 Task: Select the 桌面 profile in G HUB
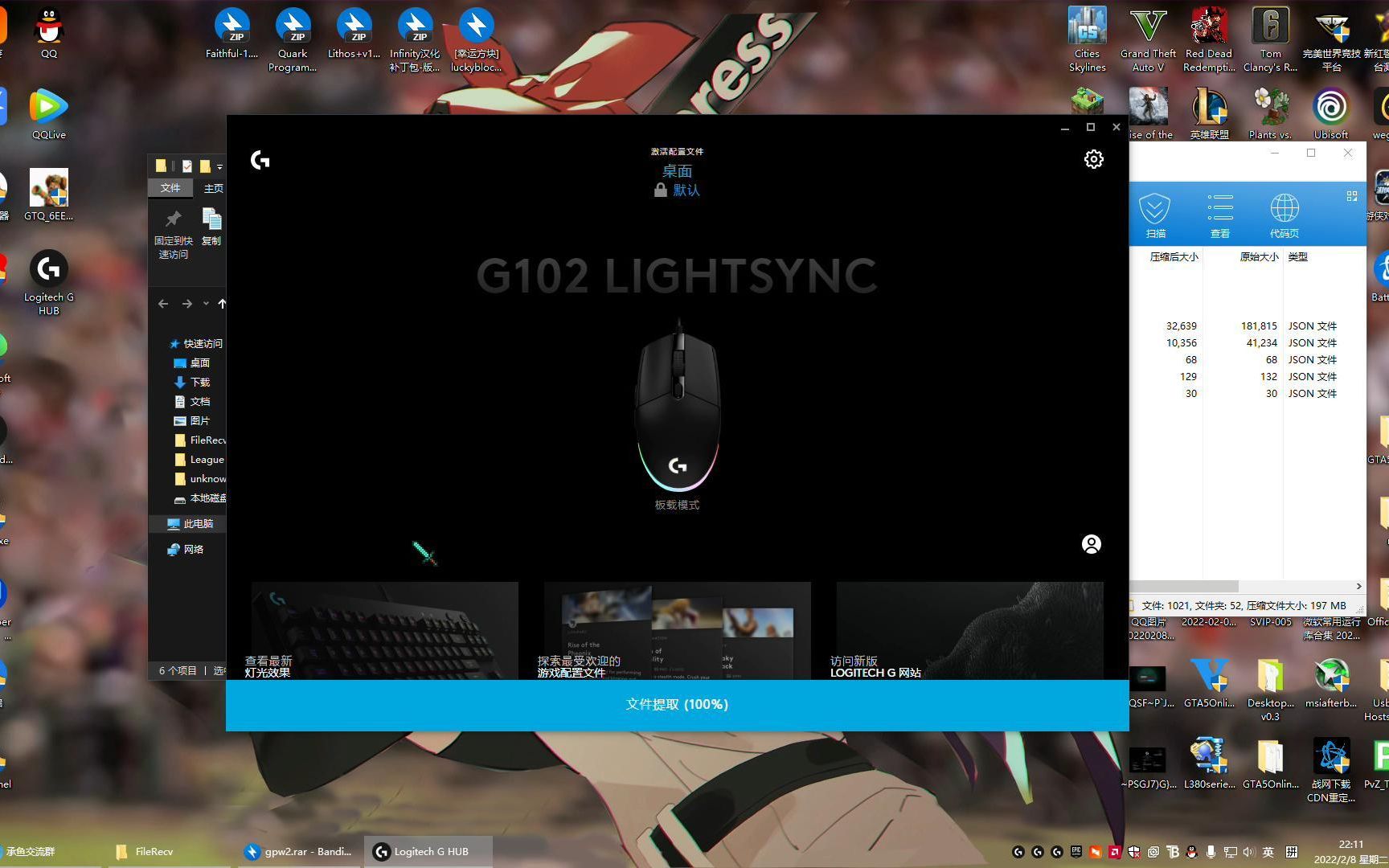(678, 170)
